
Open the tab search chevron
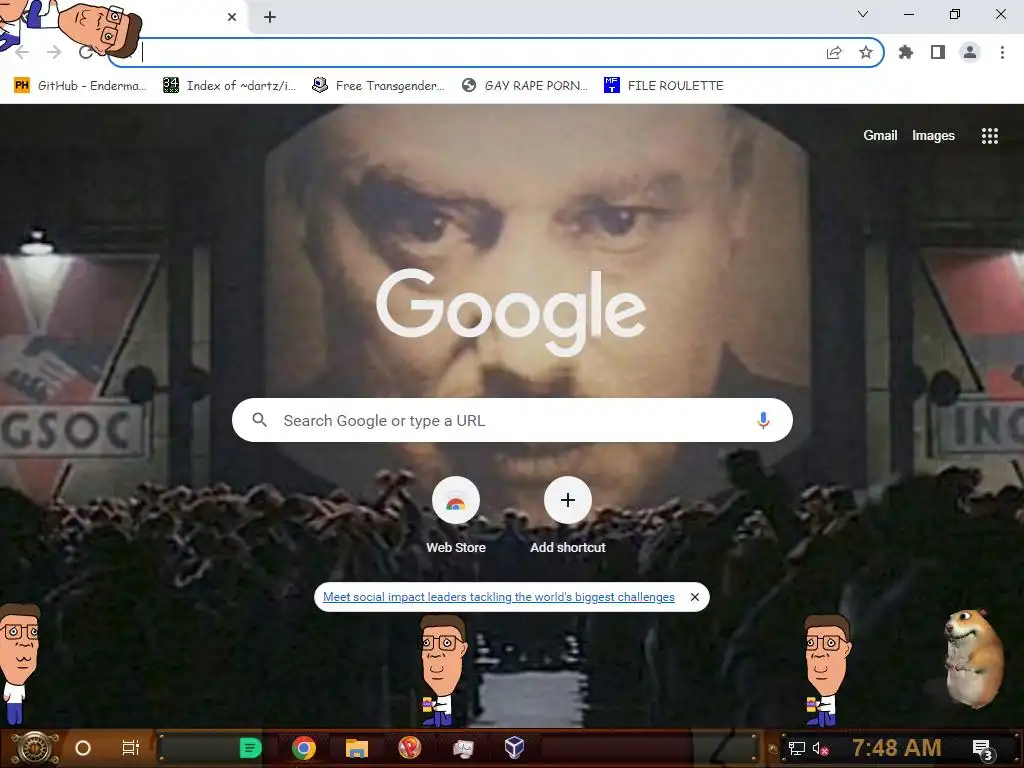click(x=863, y=14)
